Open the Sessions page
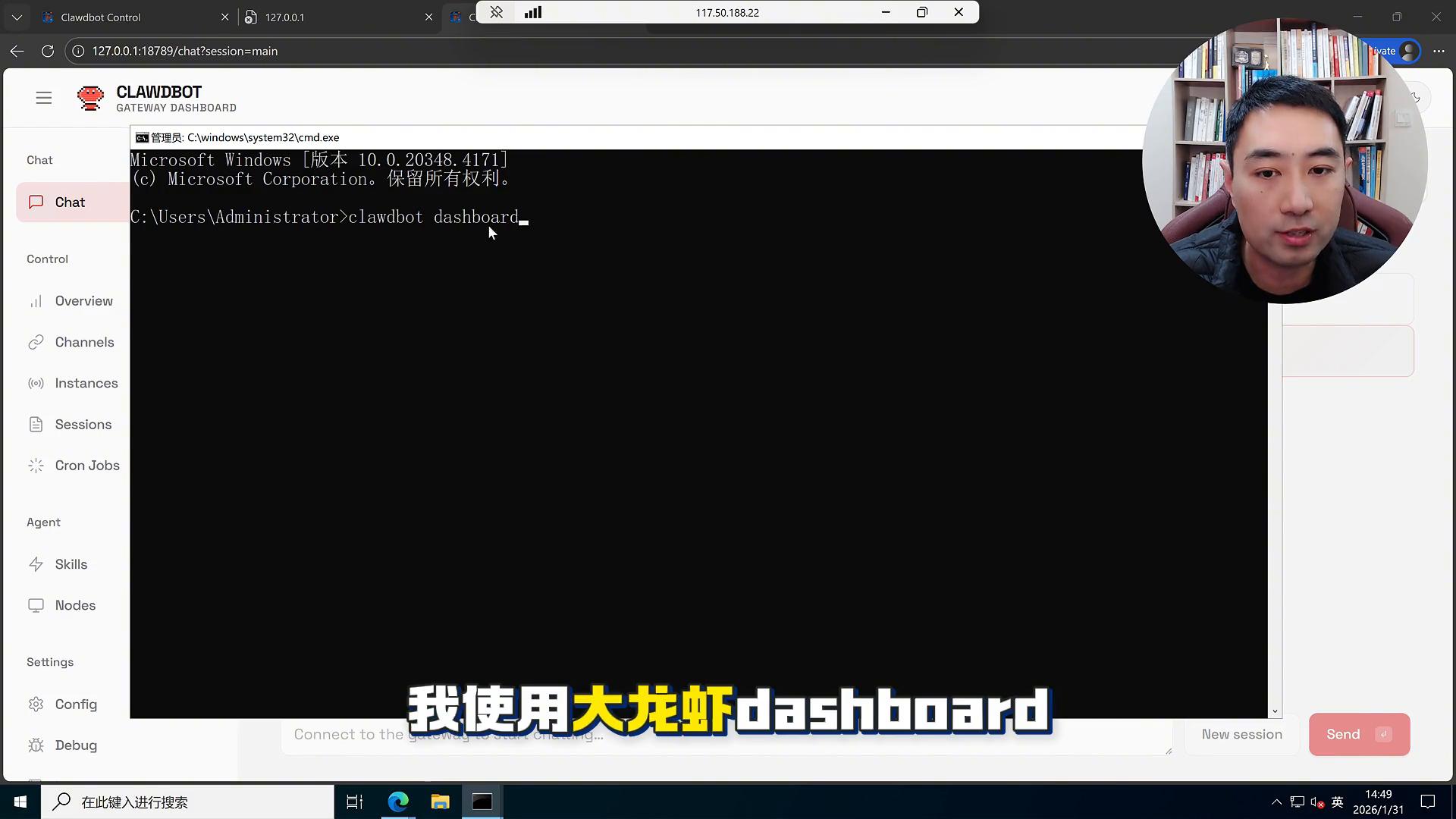 [x=83, y=425]
